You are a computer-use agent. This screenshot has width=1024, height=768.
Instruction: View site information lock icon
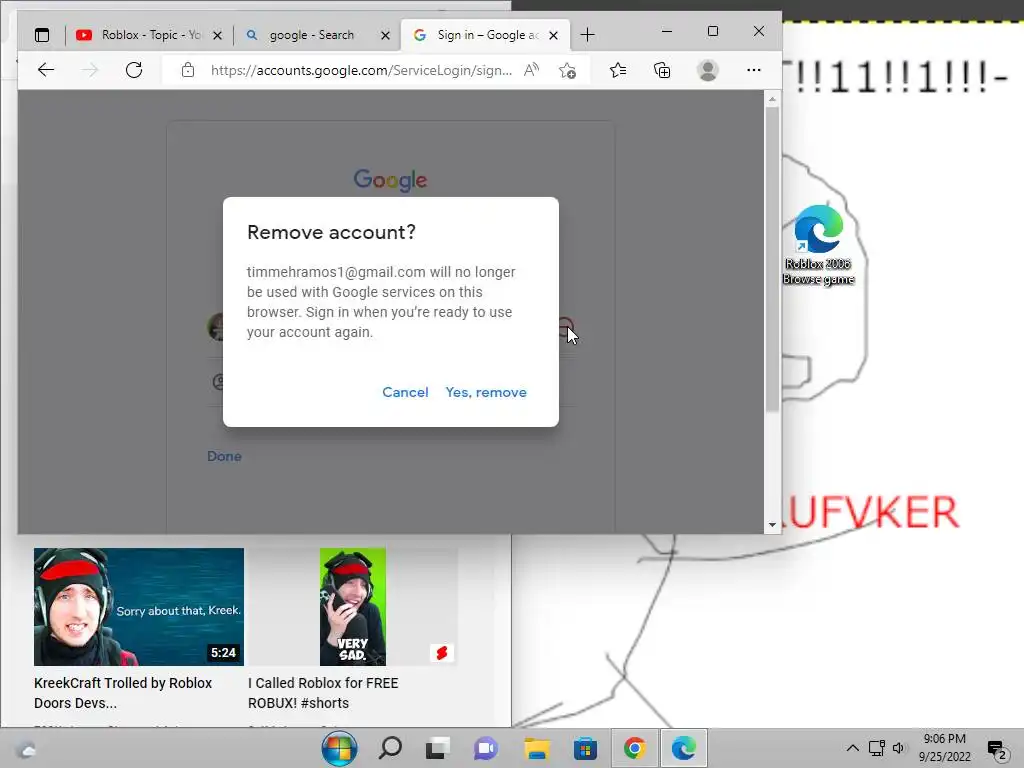point(188,70)
